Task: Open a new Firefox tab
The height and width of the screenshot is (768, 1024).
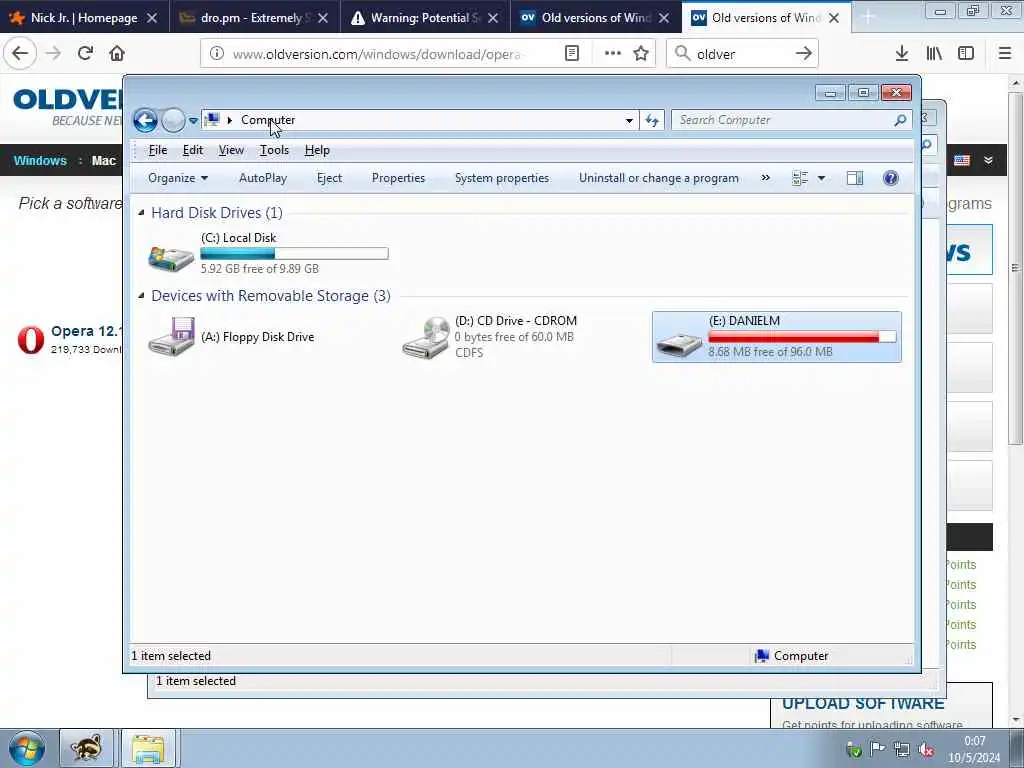Action: coord(868,18)
